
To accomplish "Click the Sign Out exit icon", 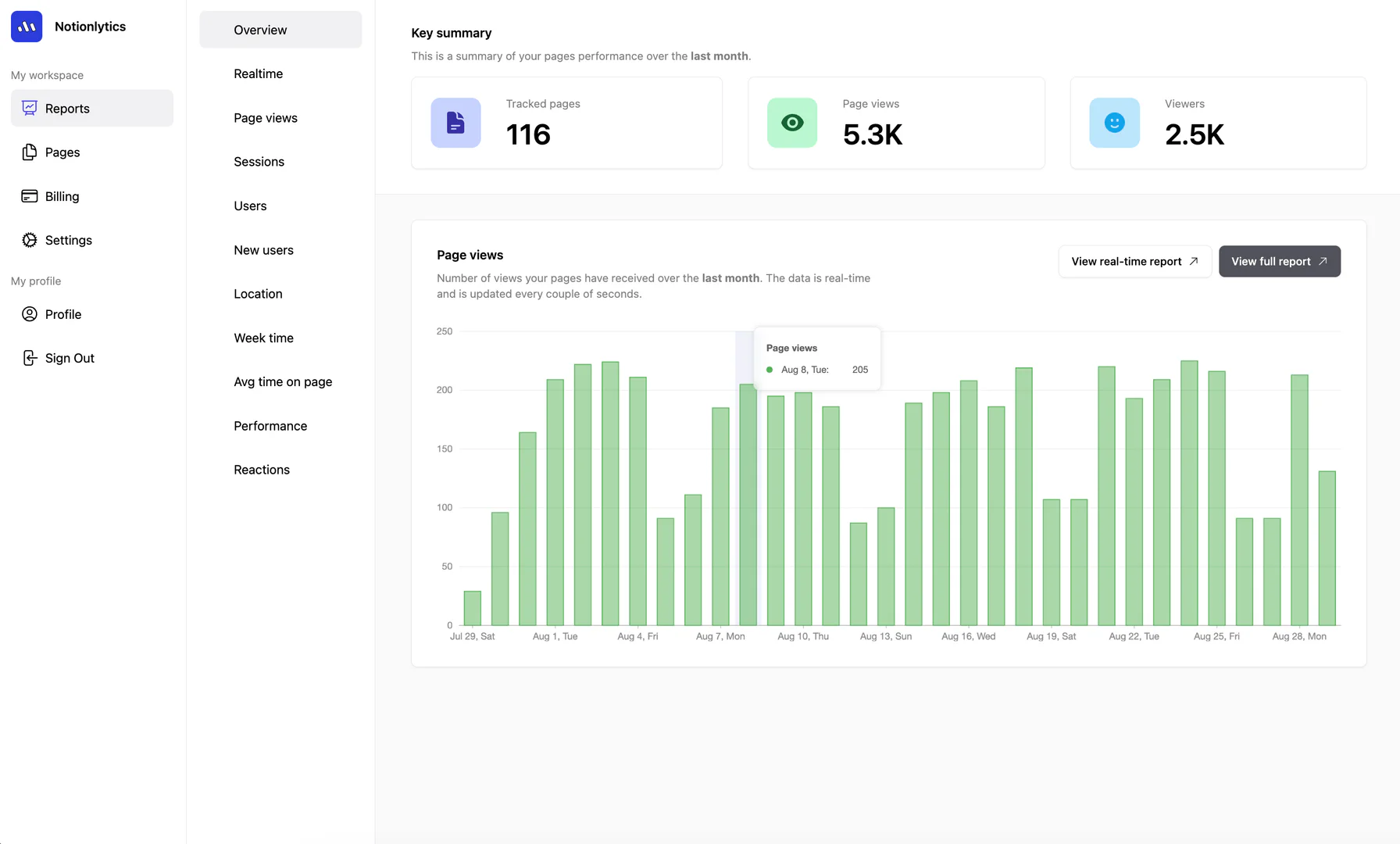I will pyautogui.click(x=29, y=357).
